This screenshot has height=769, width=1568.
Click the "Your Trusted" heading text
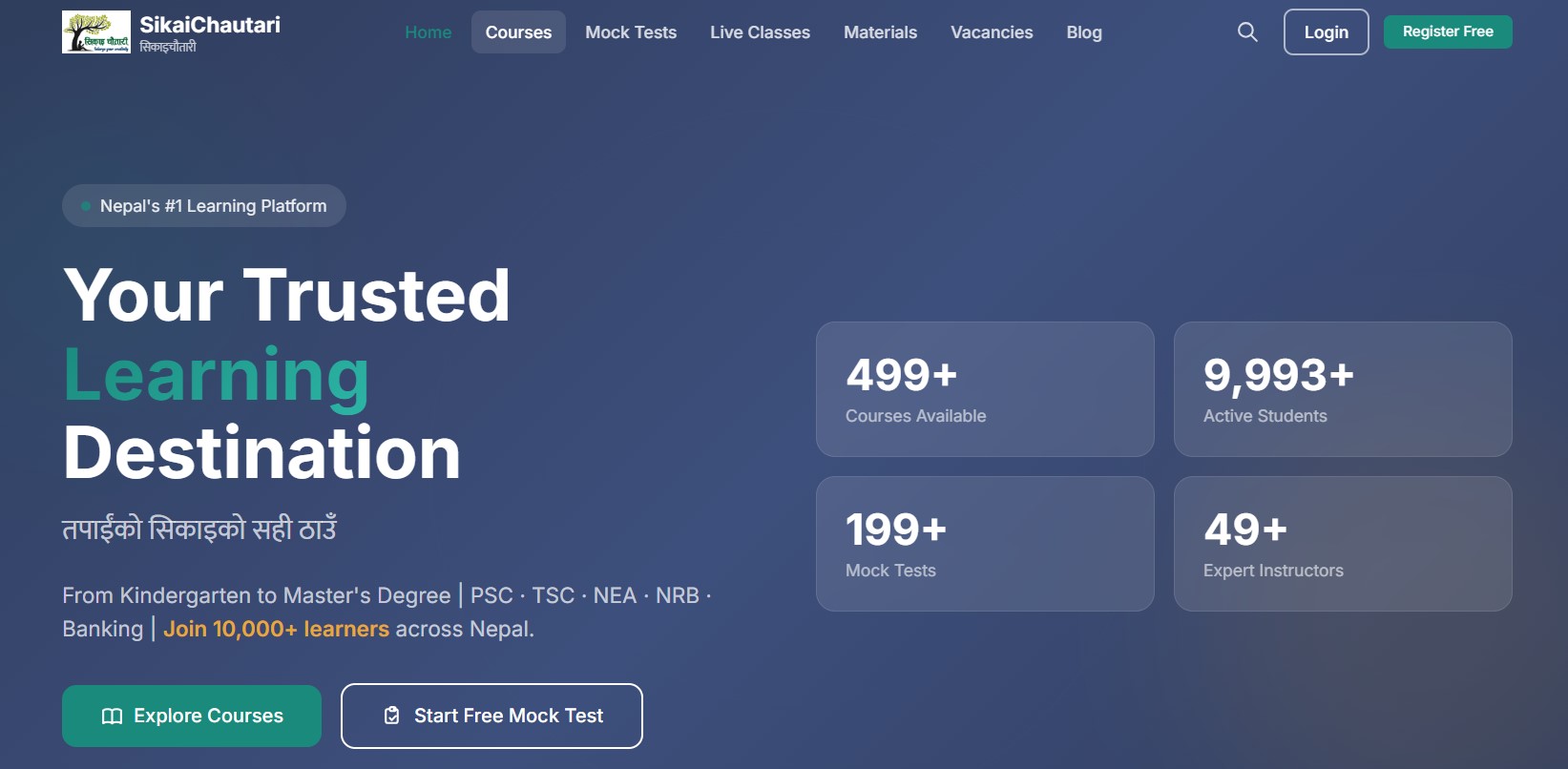point(287,295)
